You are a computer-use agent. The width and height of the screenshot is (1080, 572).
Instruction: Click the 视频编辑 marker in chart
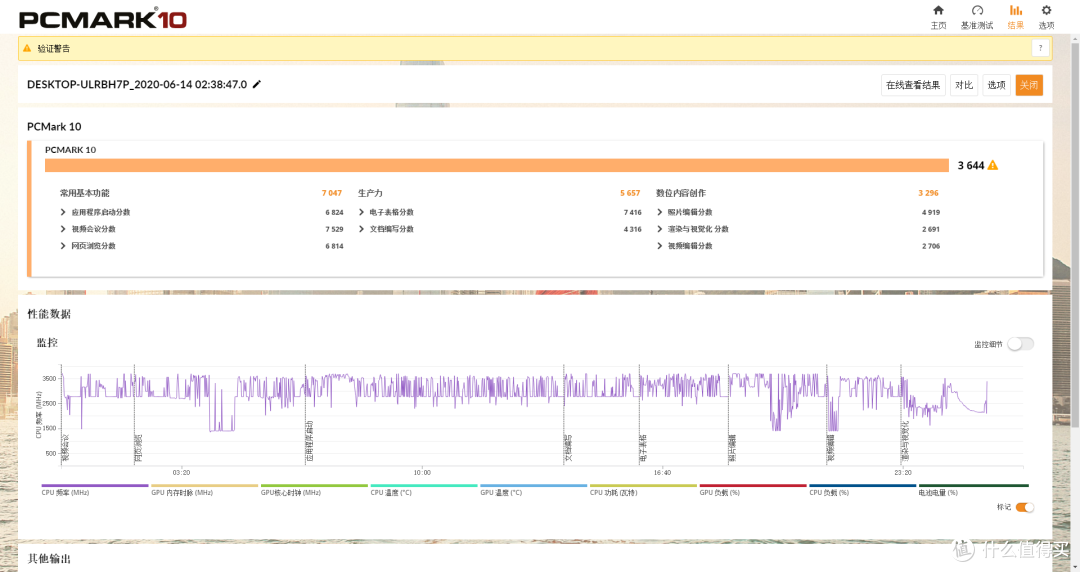tap(831, 448)
